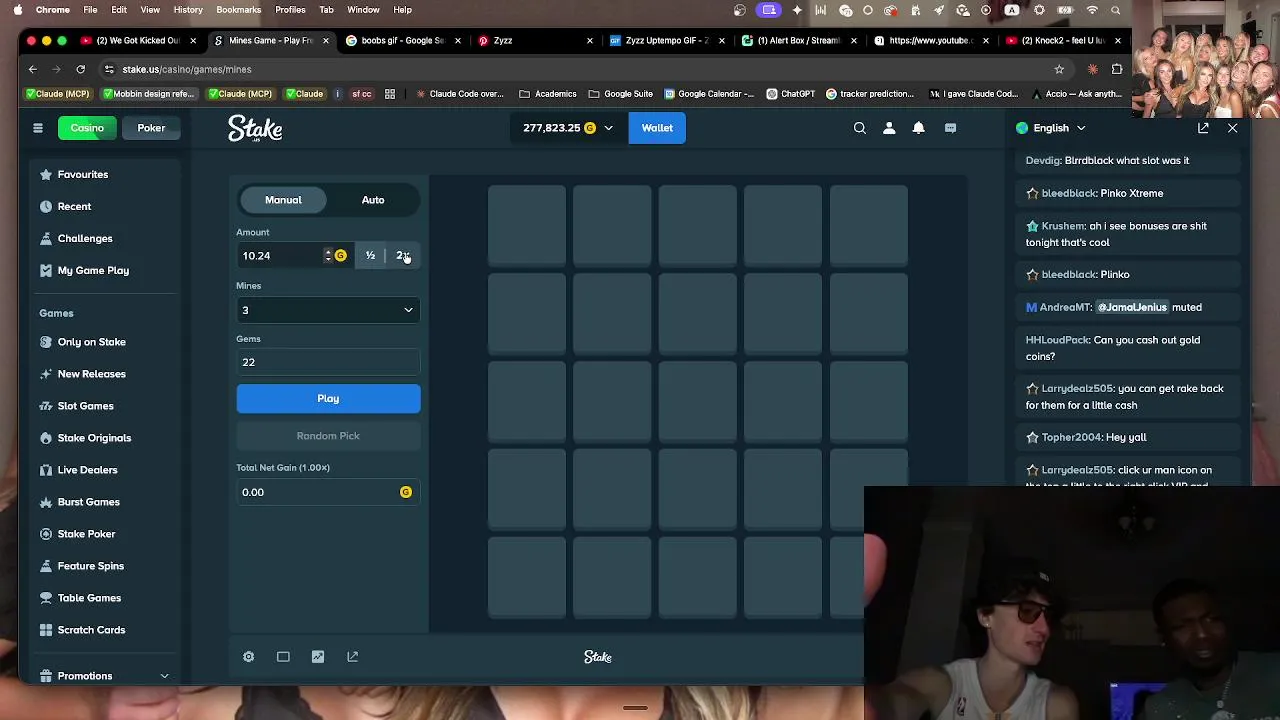This screenshot has width=1280, height=720.
Task: Open Table Games category
Action: (89, 598)
